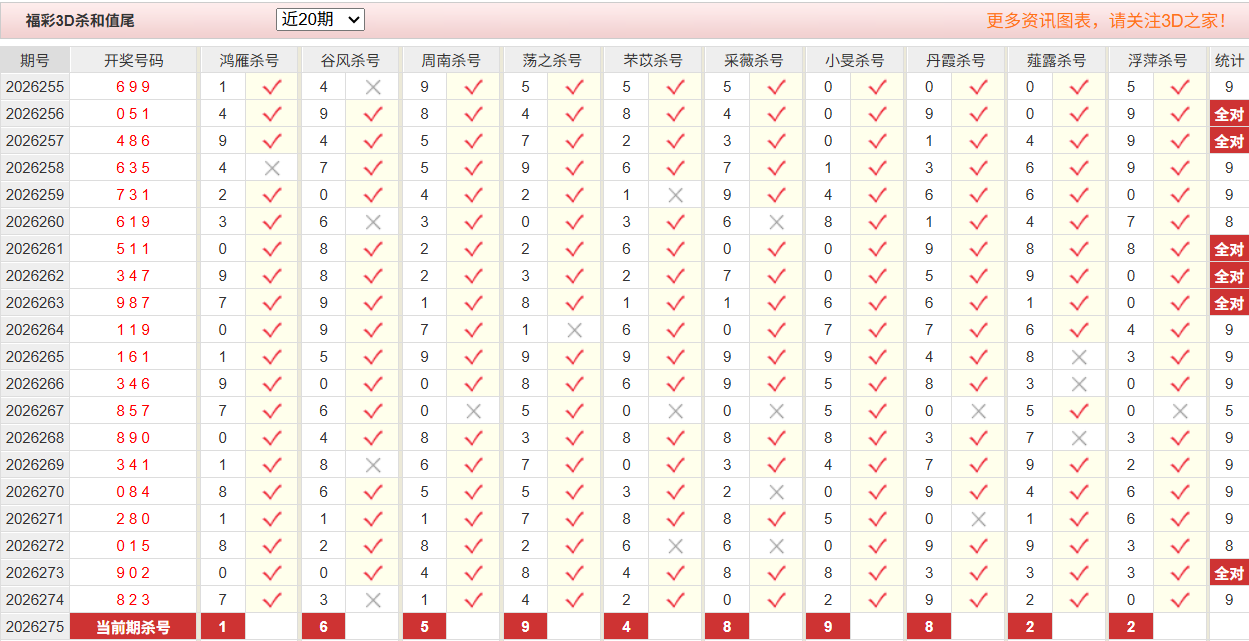Click the 荡之杀号 check mark in row 2026263
Image resolution: width=1249 pixels, height=641 pixels.
click(575, 303)
